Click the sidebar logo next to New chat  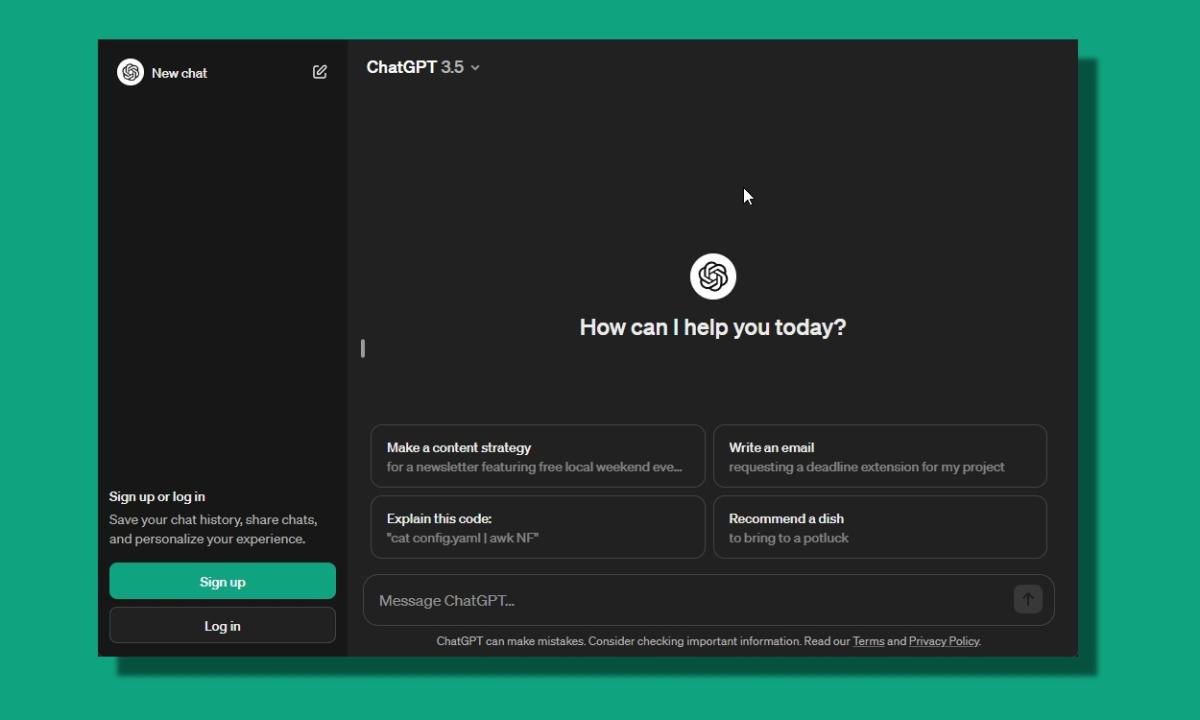pos(130,72)
